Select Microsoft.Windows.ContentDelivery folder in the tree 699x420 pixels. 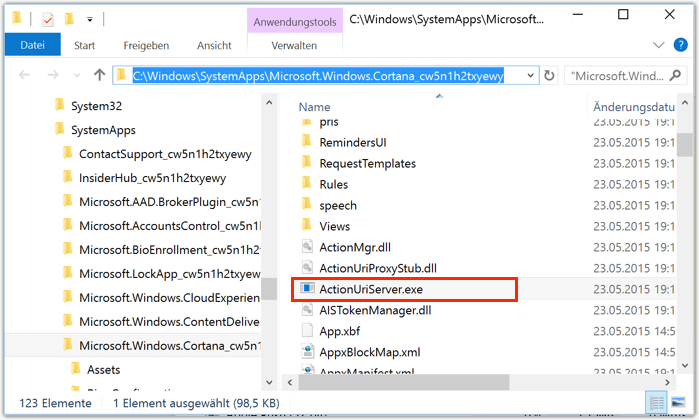pos(169,322)
